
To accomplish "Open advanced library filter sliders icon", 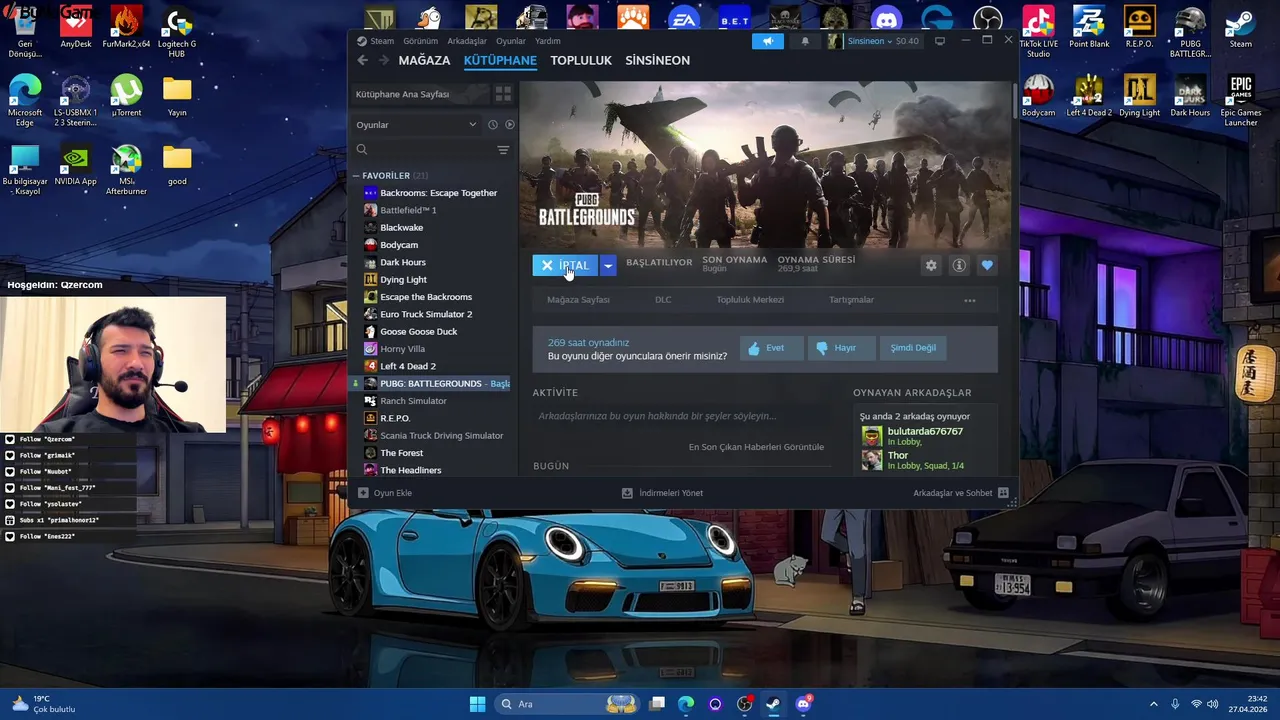I will tap(503, 150).
